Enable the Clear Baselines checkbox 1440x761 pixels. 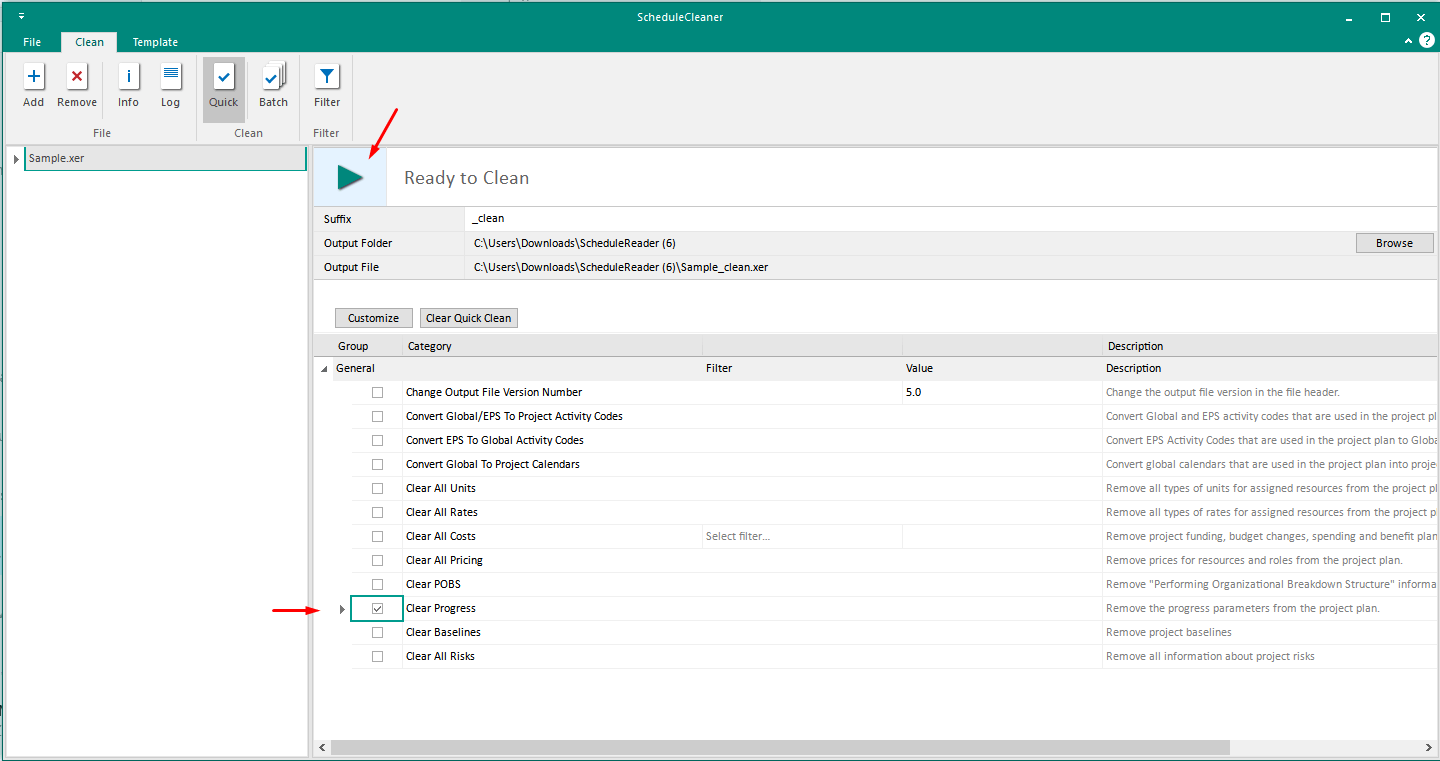point(377,632)
